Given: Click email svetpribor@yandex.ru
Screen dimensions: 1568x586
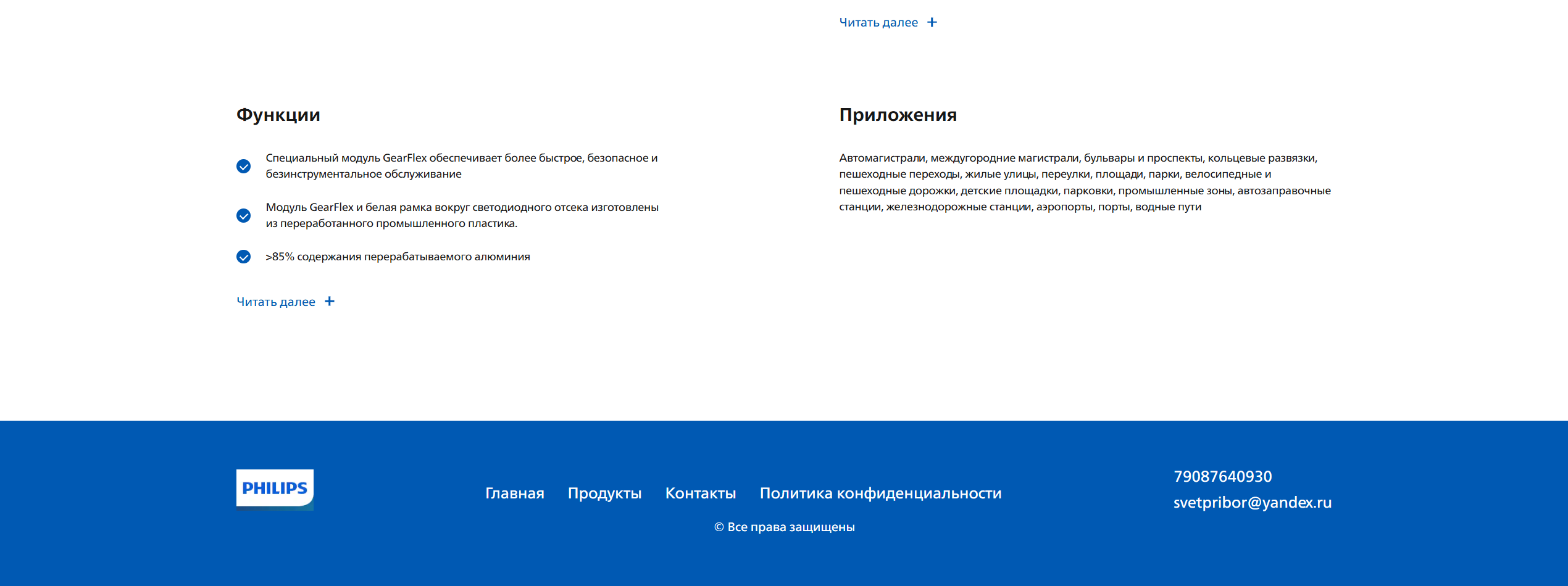Looking at the screenshot, I should tap(1253, 502).
